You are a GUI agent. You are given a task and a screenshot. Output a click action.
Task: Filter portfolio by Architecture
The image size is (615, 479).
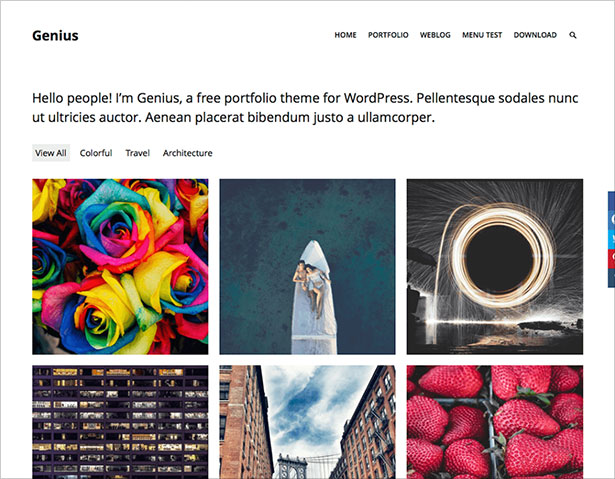[x=187, y=153]
